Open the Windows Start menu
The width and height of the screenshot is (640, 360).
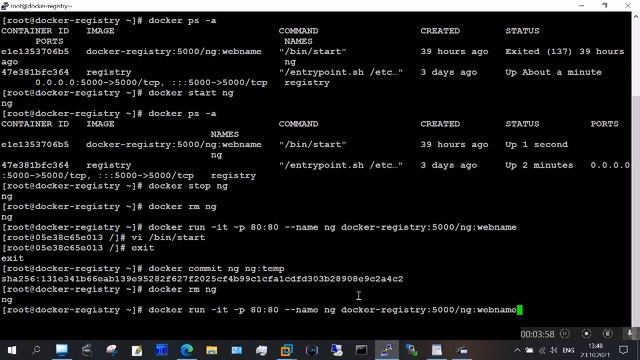pyautogui.click(x=12, y=350)
